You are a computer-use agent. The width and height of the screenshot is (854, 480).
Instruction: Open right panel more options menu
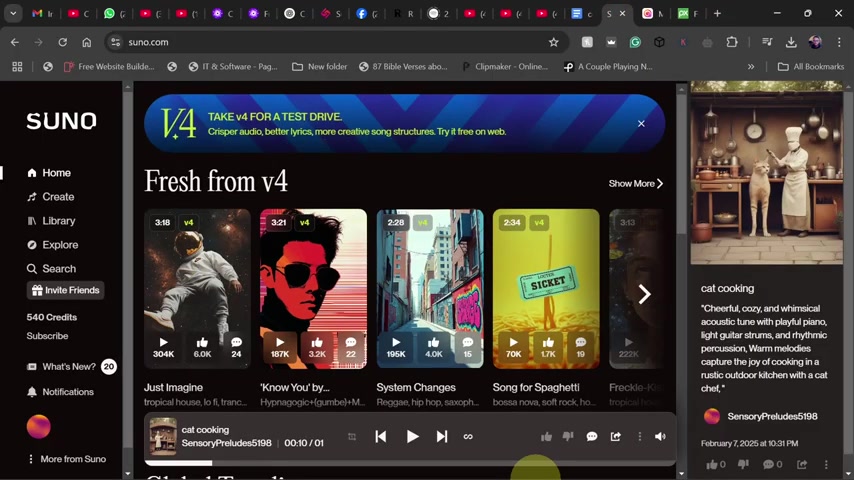826,464
